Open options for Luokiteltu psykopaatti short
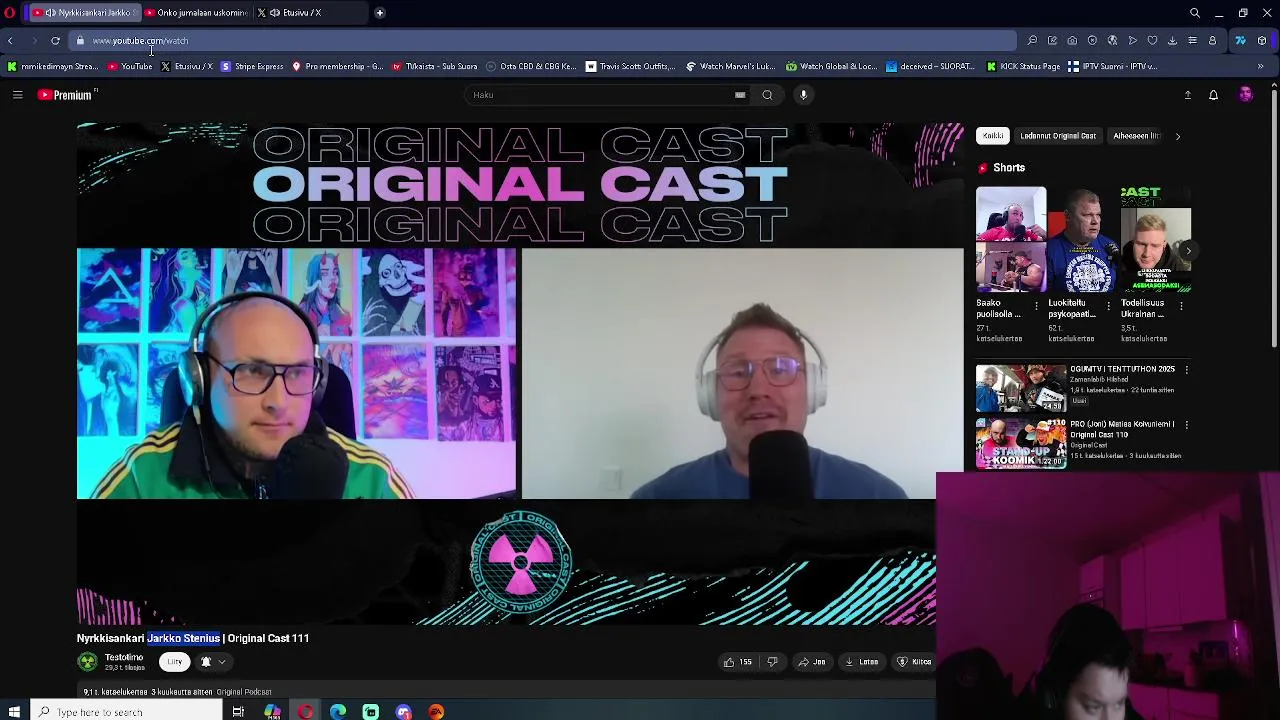This screenshot has width=1280, height=720. click(1108, 305)
